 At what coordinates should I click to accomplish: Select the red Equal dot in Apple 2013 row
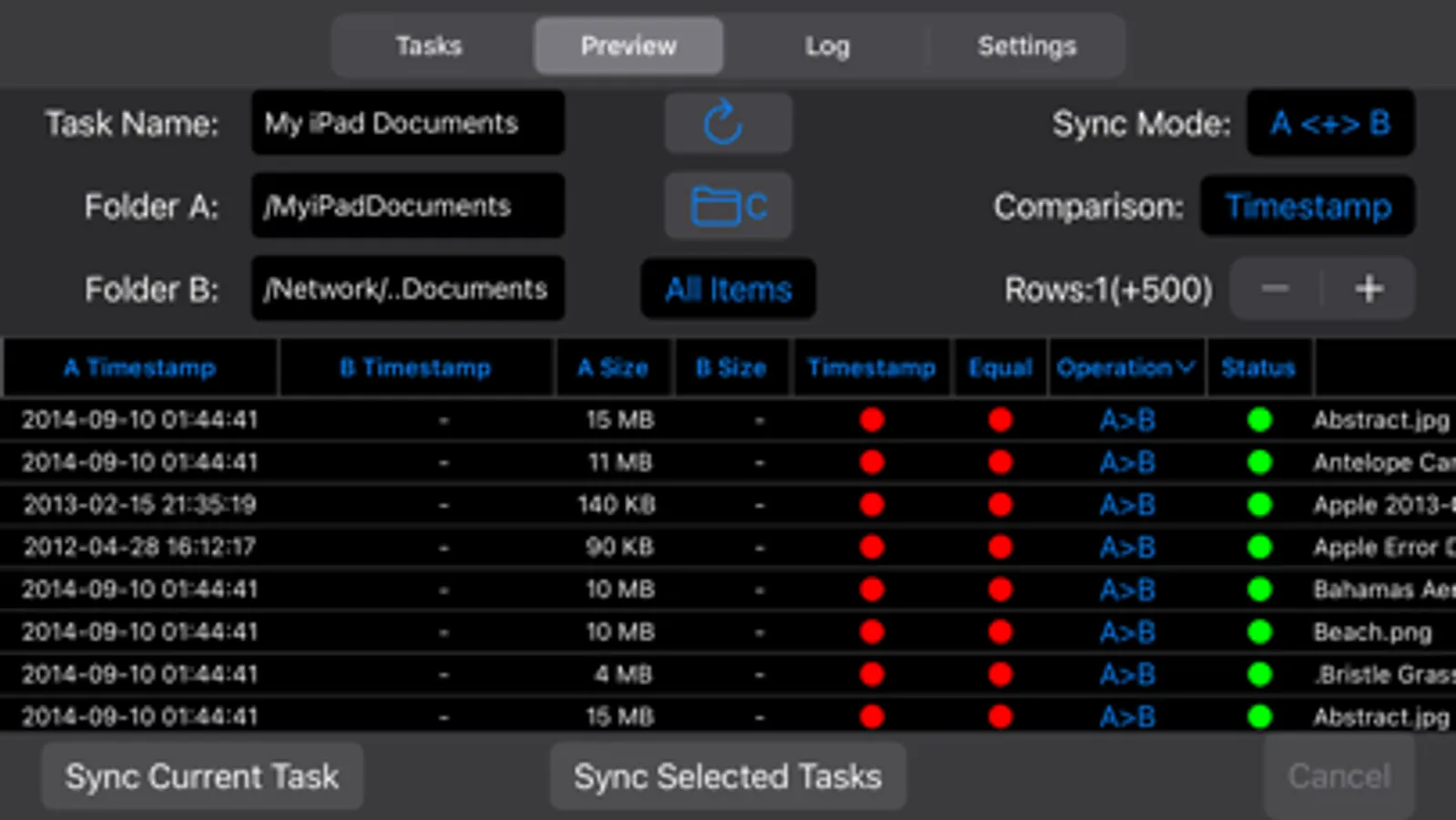(x=1001, y=505)
